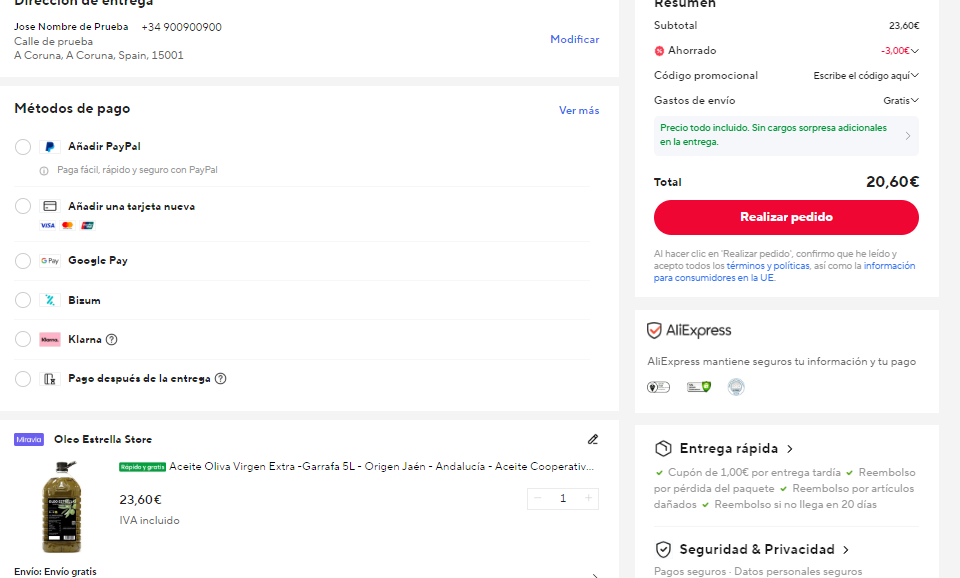Click the olive oil bottle thumbnail

61,508
